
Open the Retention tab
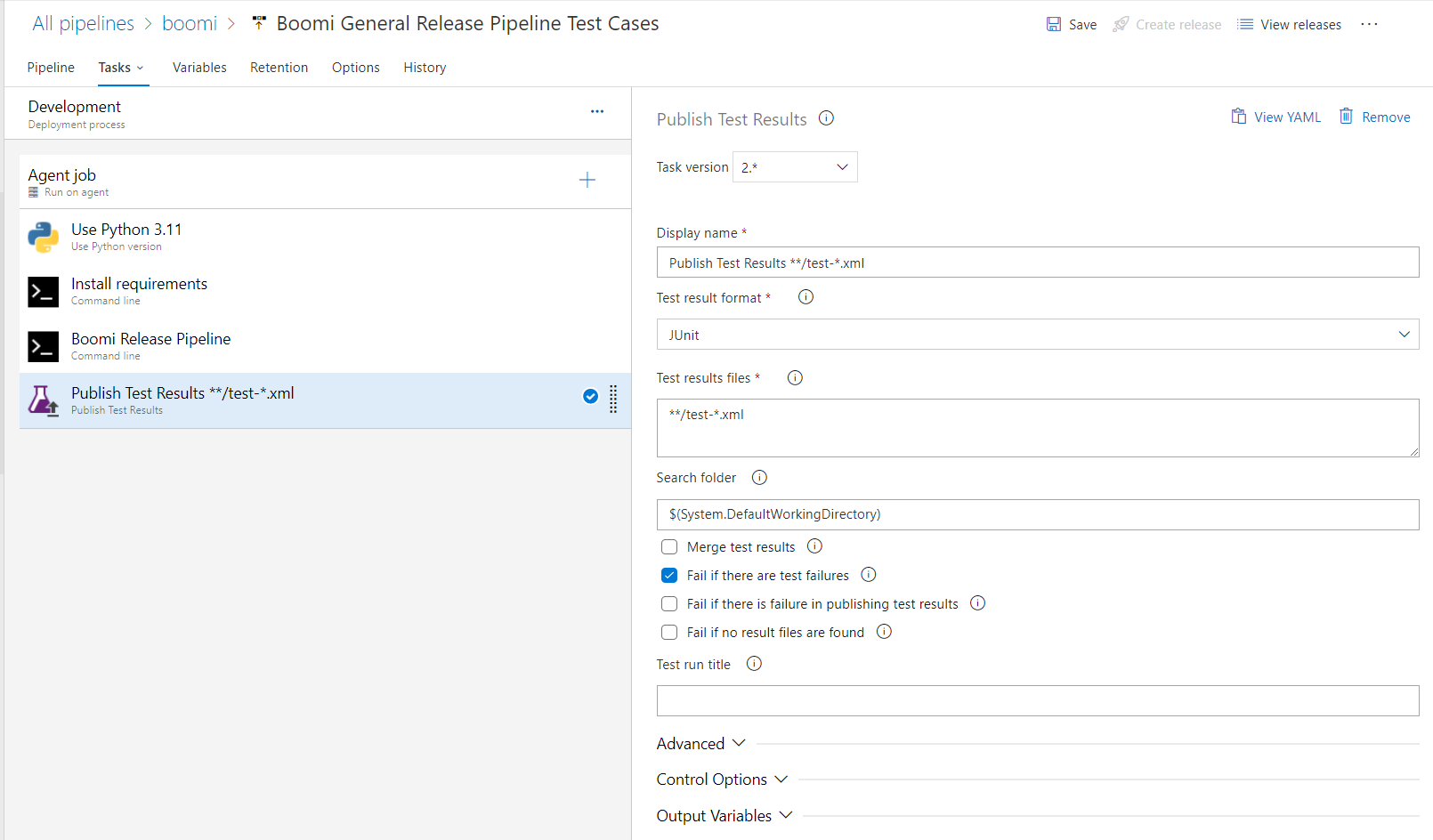click(279, 68)
